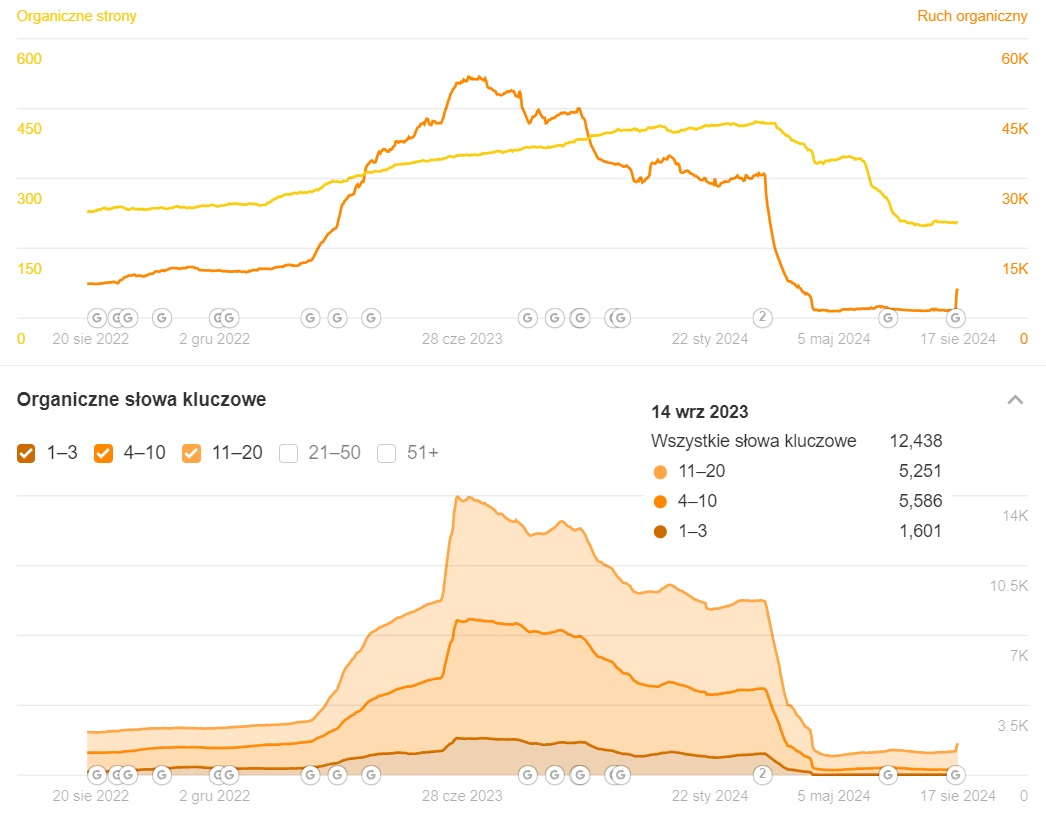
Task: Toggle off the 11–20 positions checkbox
Action: click(x=191, y=454)
